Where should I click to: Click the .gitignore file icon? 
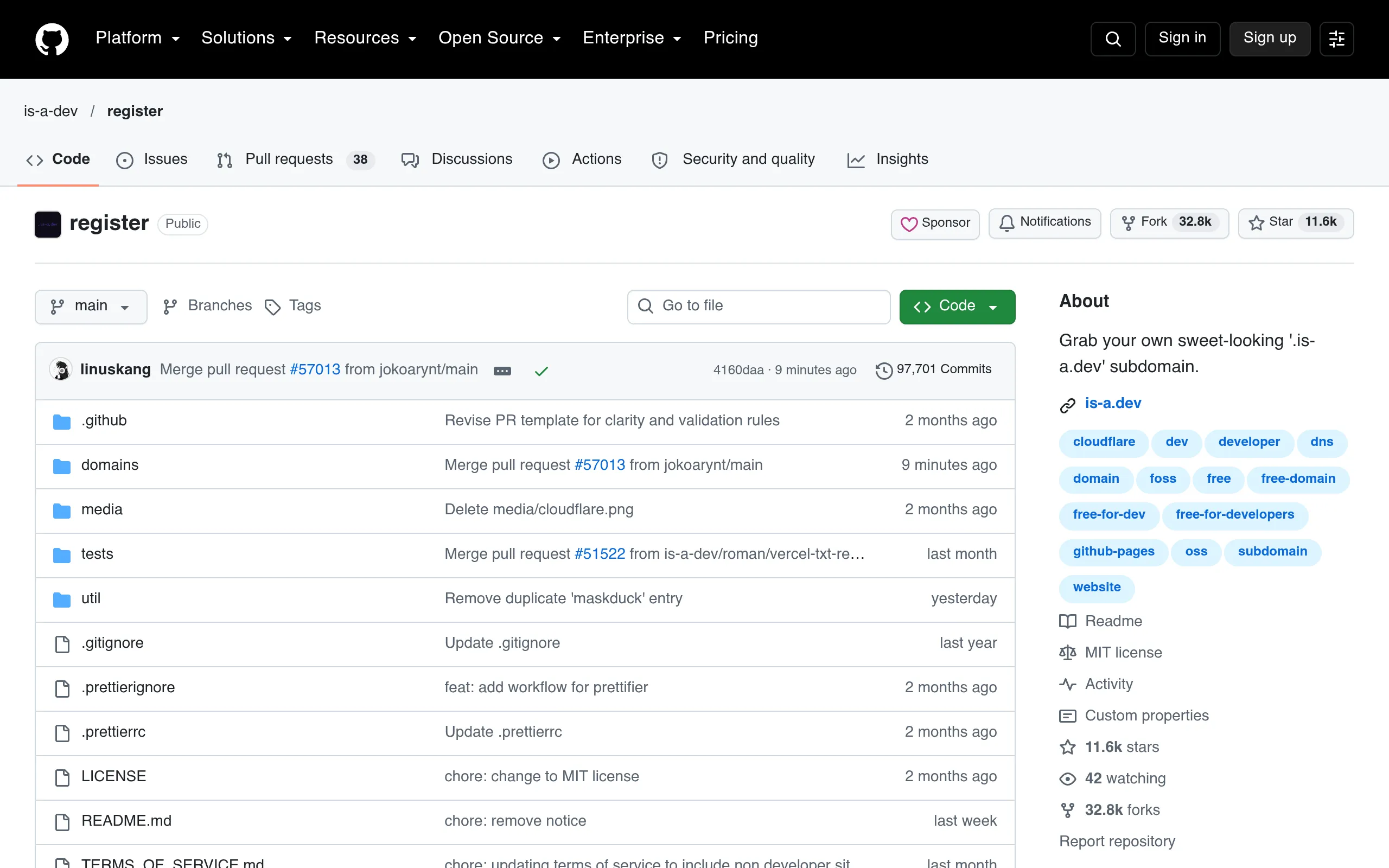pyautogui.click(x=62, y=643)
